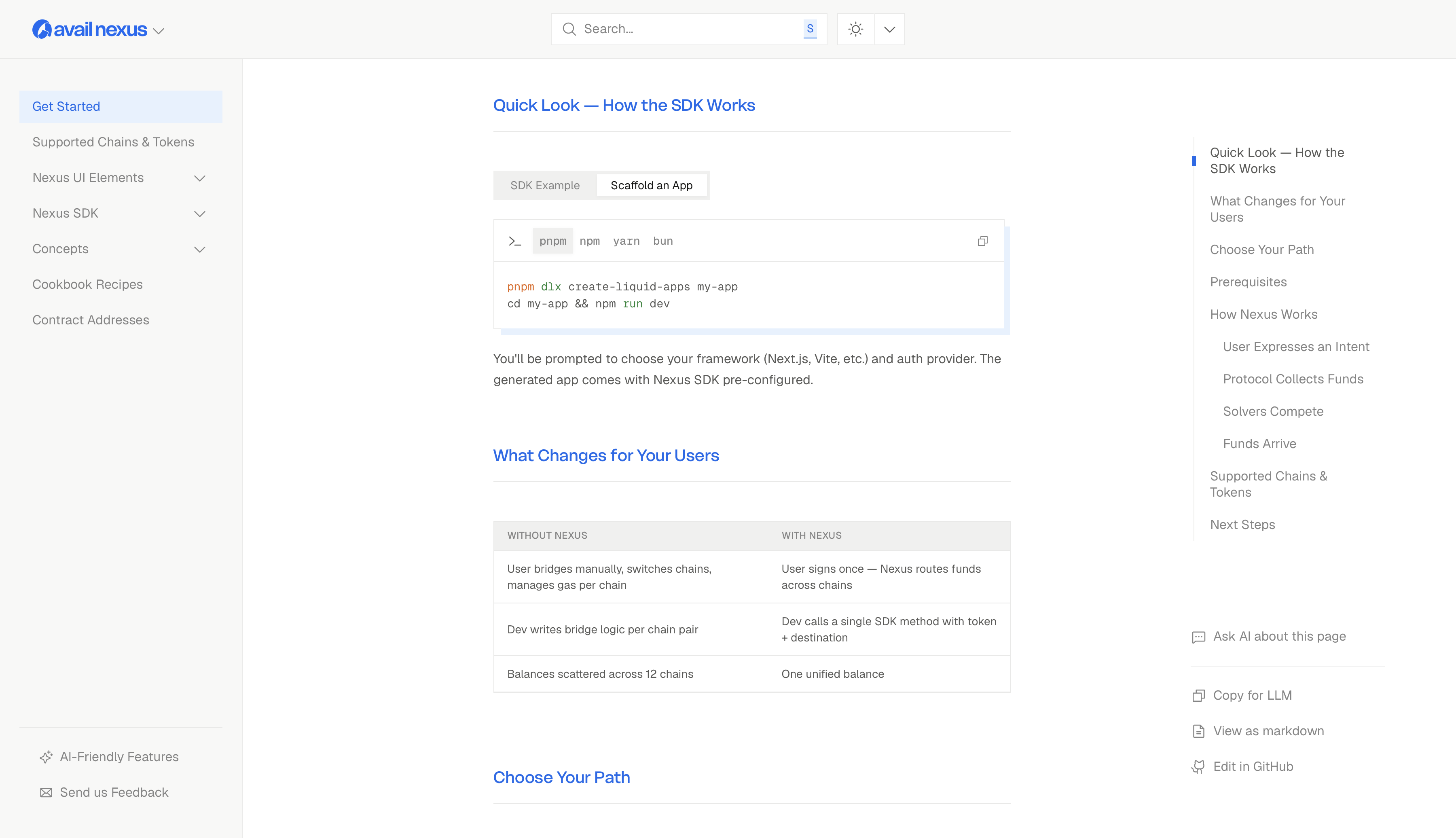
Task: Click the Quick Look — How the SDK Works heading
Action: pyautogui.click(x=624, y=105)
